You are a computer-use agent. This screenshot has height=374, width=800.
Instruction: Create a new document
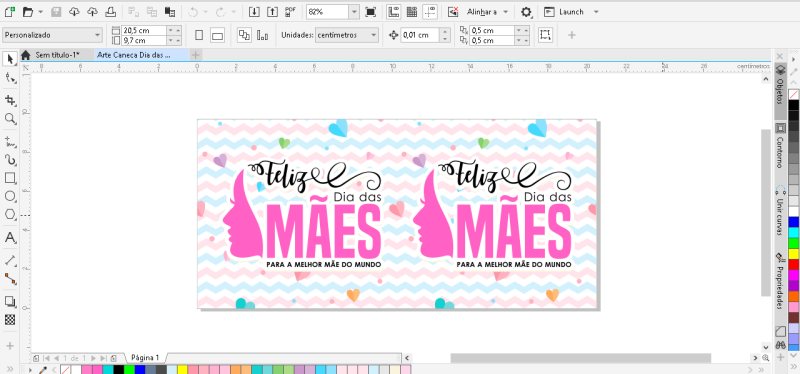pos(9,11)
